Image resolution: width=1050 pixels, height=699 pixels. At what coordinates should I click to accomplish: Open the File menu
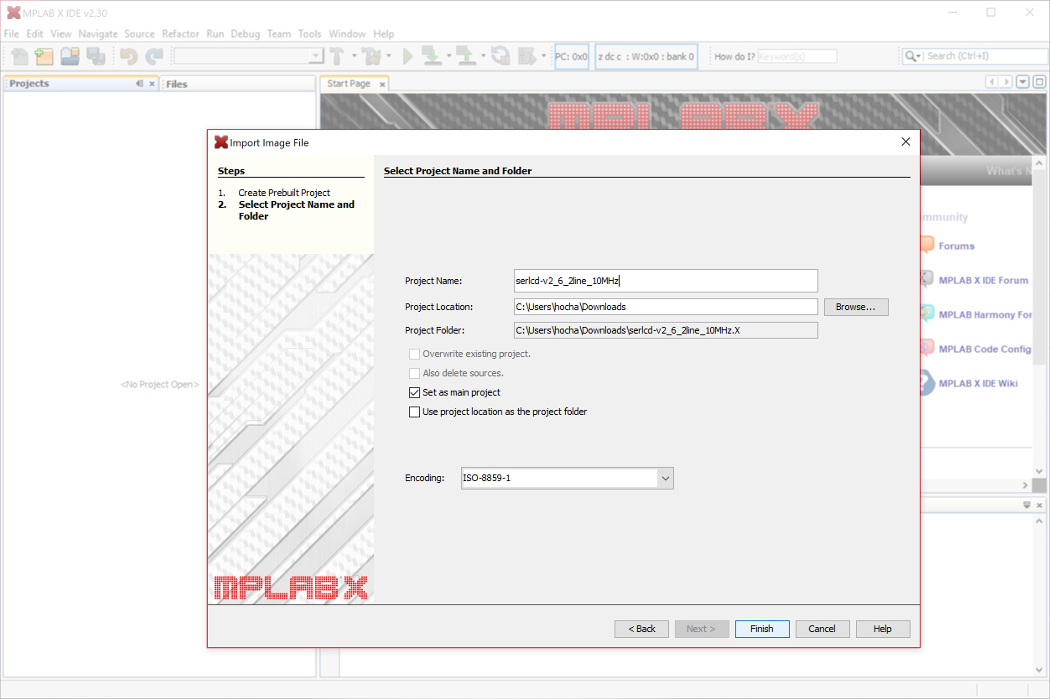11,33
